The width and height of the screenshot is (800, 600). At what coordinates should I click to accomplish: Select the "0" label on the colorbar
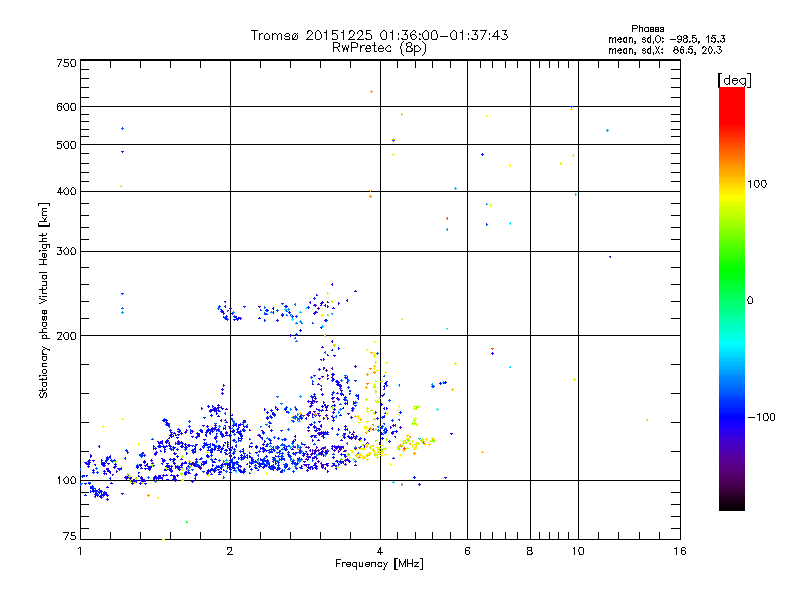(x=750, y=301)
